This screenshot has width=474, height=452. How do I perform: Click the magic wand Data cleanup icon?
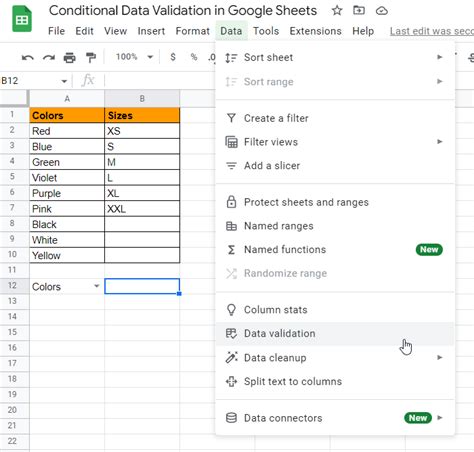point(231,357)
